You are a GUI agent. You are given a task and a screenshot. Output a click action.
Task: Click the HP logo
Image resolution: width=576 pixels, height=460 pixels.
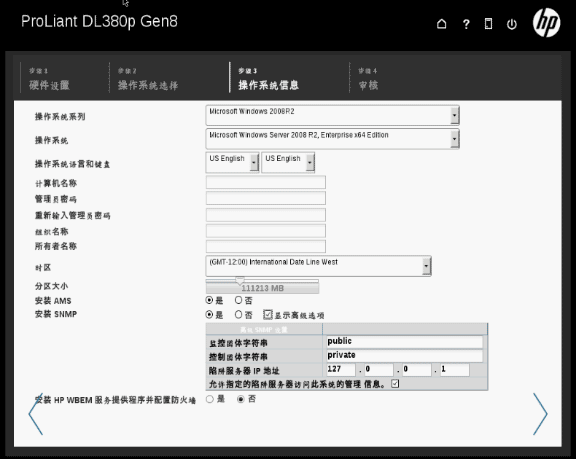(546, 23)
